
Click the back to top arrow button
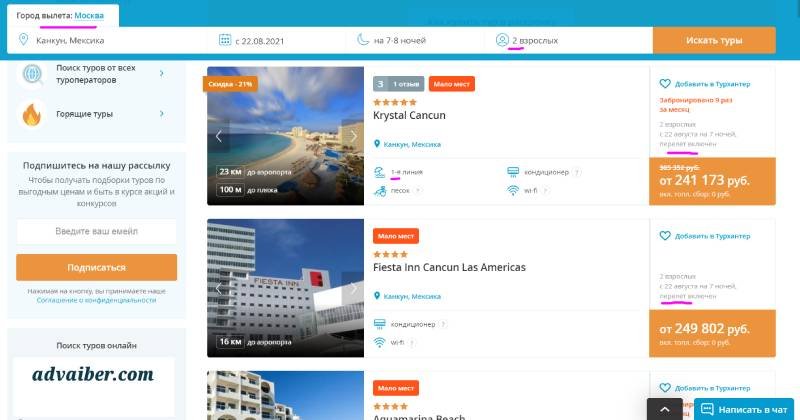pos(664,409)
